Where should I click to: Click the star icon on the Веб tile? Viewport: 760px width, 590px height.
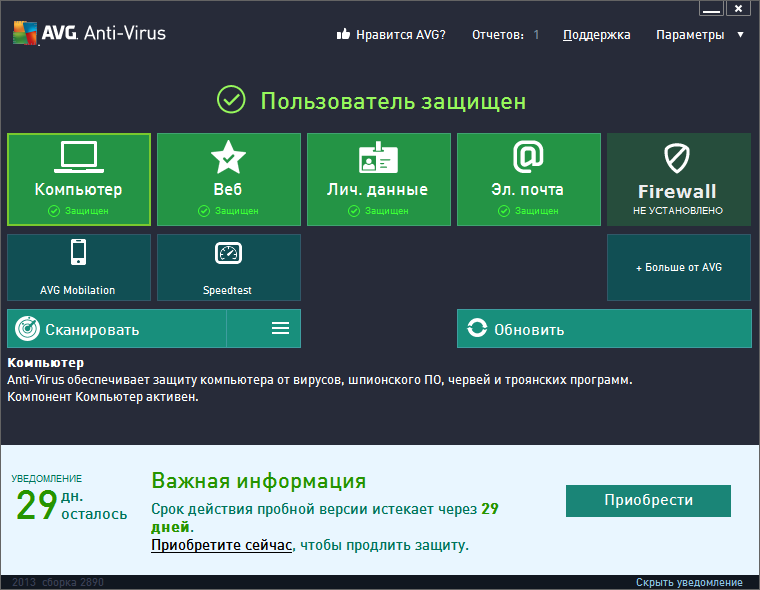(228, 157)
